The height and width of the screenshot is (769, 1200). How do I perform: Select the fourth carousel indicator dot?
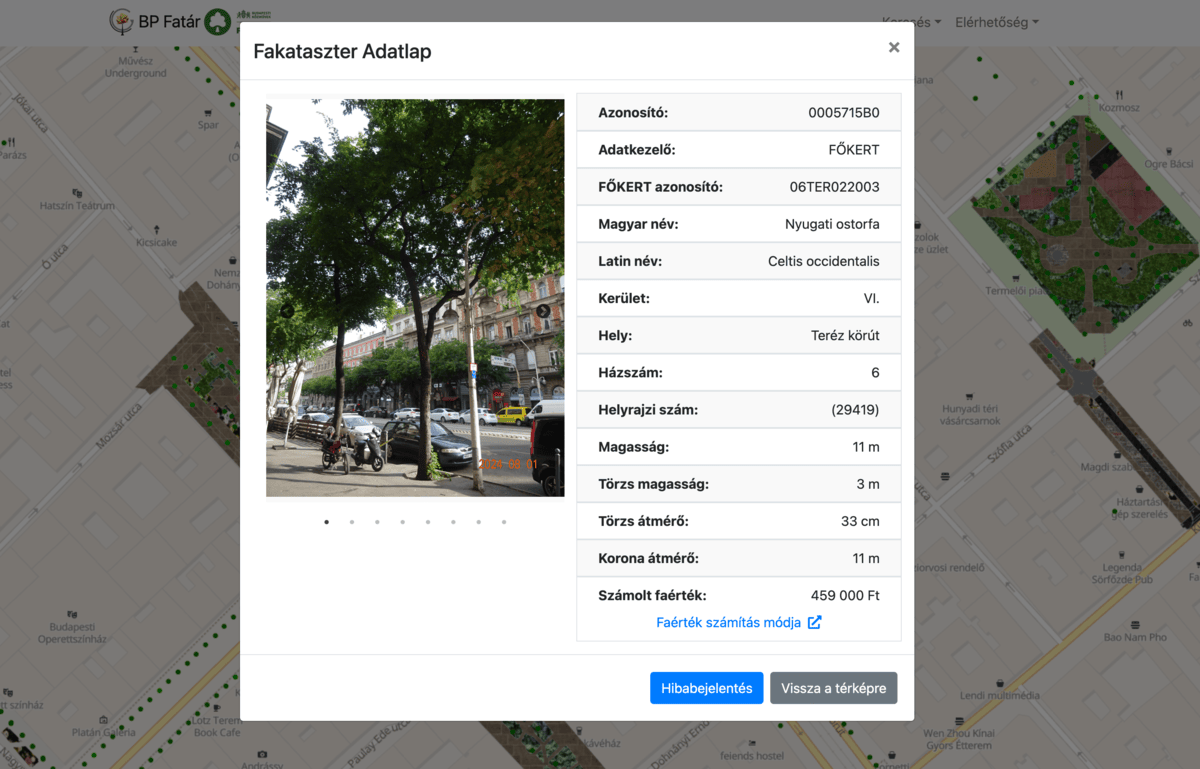(x=403, y=522)
